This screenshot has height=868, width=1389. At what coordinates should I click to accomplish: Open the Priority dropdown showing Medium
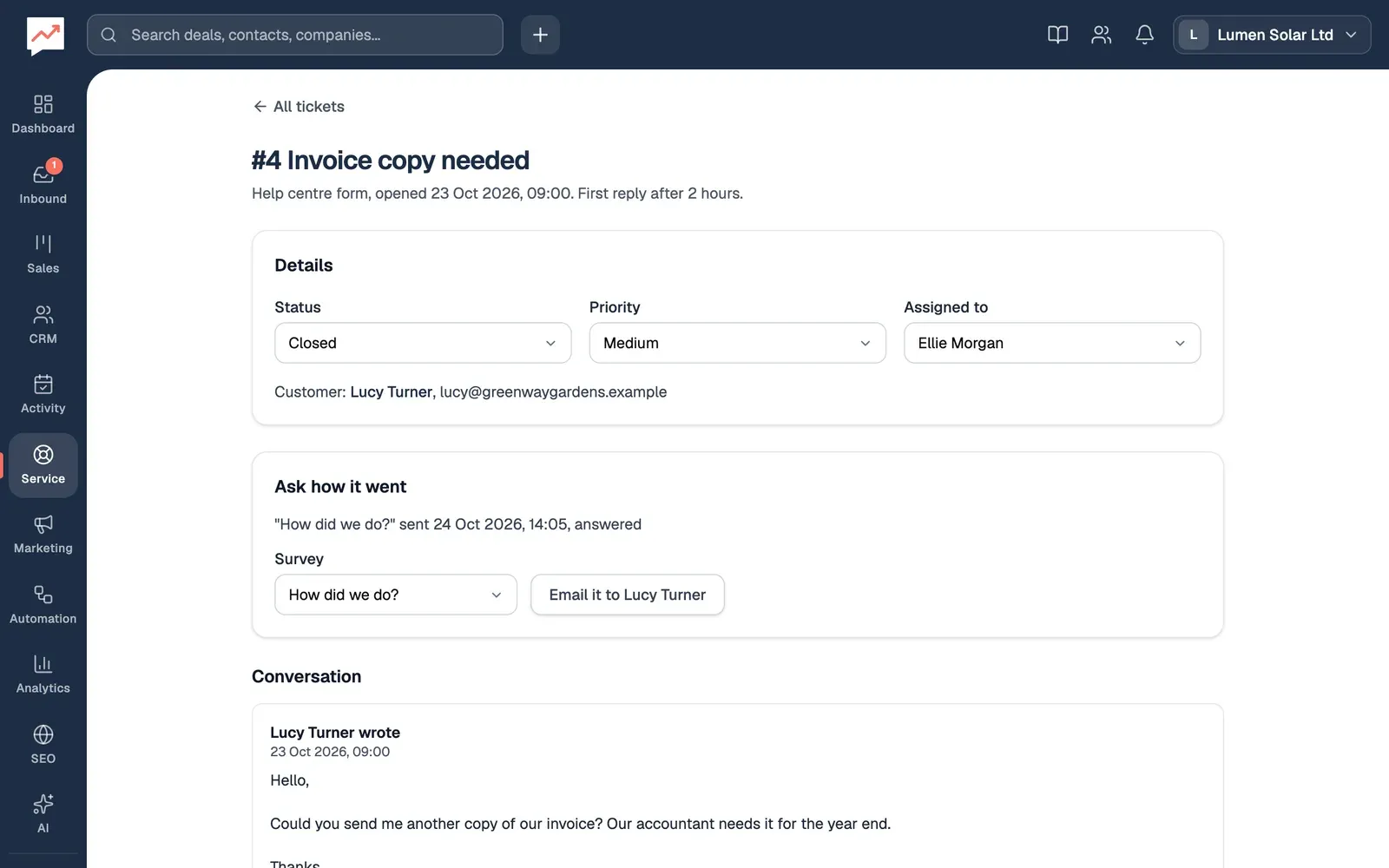(737, 343)
